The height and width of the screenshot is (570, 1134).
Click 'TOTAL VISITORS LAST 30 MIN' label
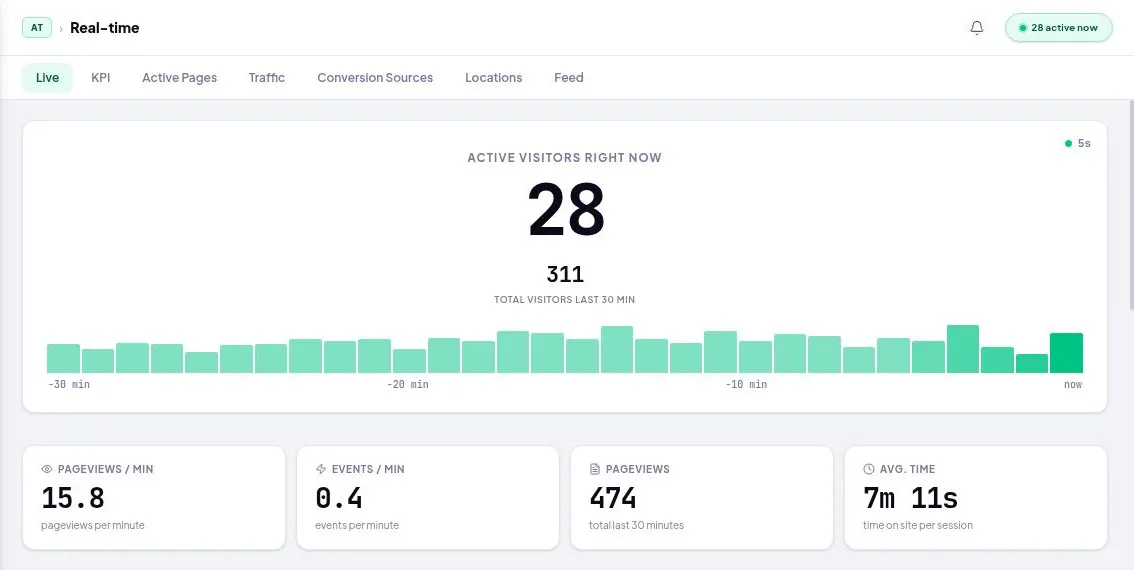coord(565,299)
